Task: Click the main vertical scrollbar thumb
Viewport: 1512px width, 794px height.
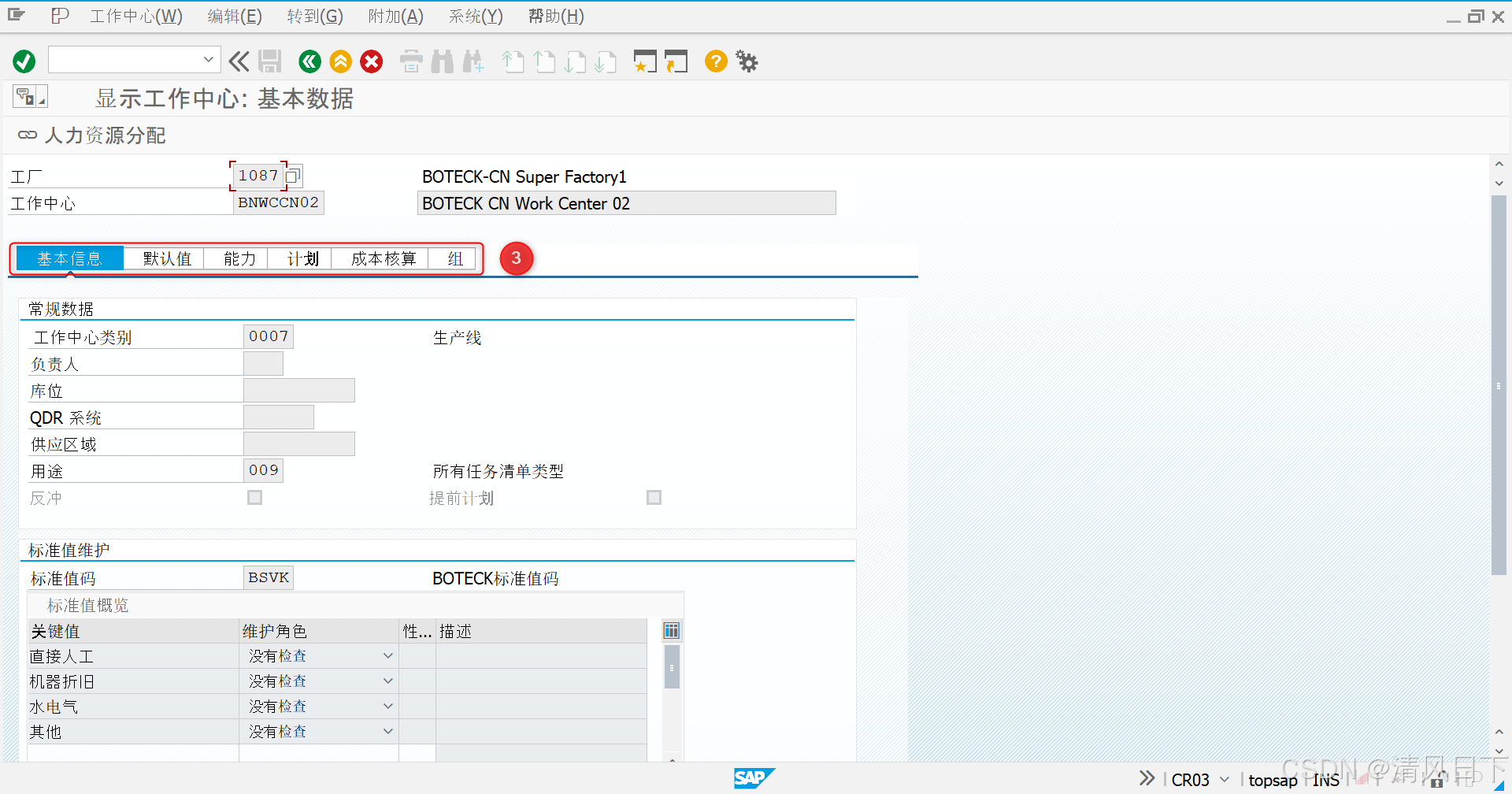Action: click(x=1499, y=385)
